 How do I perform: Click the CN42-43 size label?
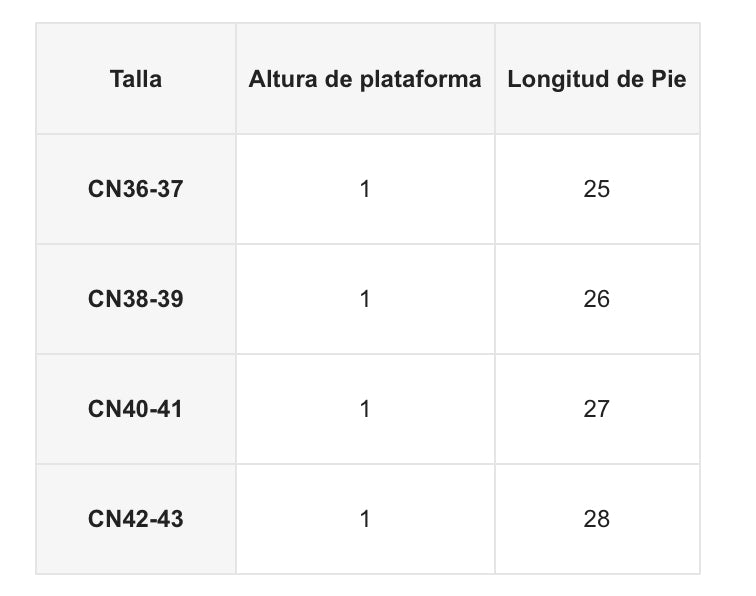pyautogui.click(x=136, y=519)
